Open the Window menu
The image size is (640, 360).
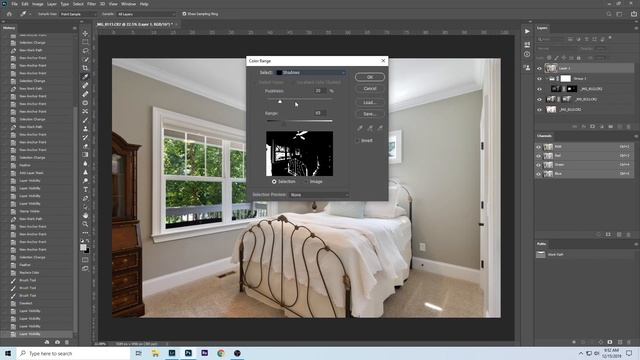(x=128, y=4)
